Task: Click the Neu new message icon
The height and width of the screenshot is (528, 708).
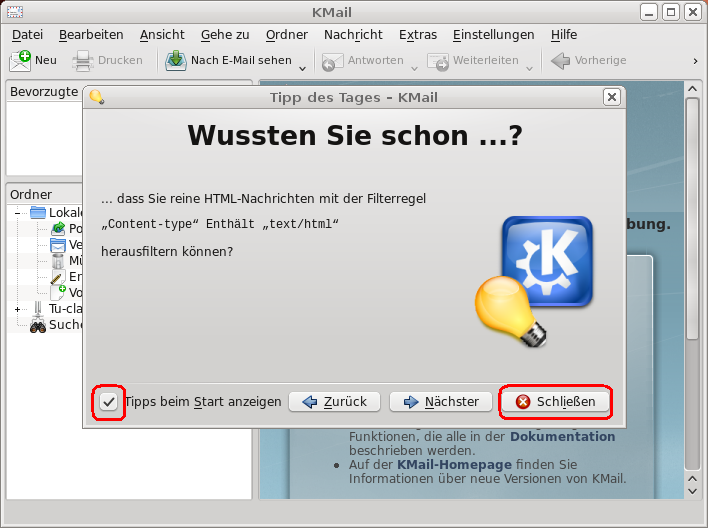Action: (20, 61)
